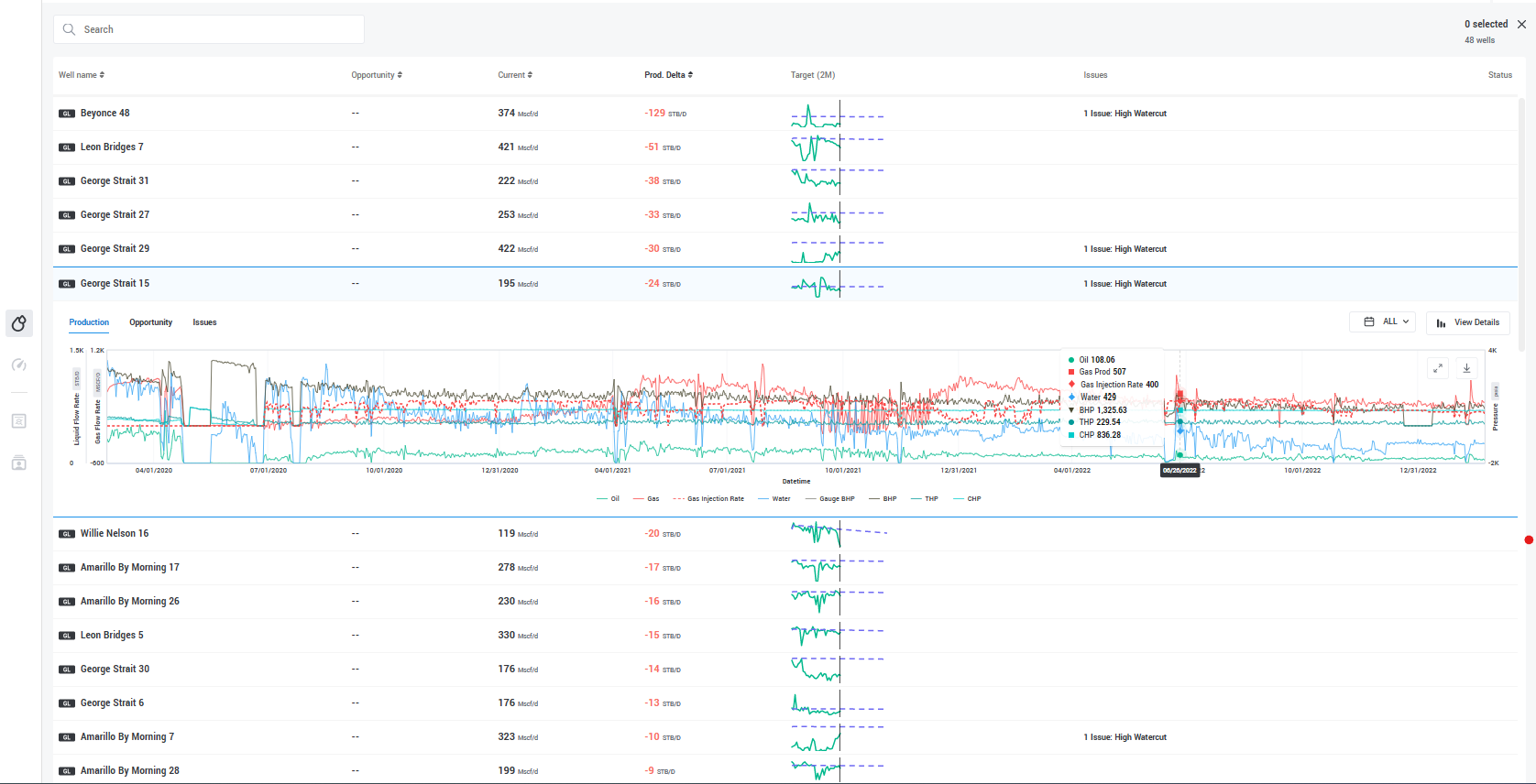Viewport: 1536px width, 784px height.
Task: Click the magnifier icon in the search box
Action: [x=69, y=29]
